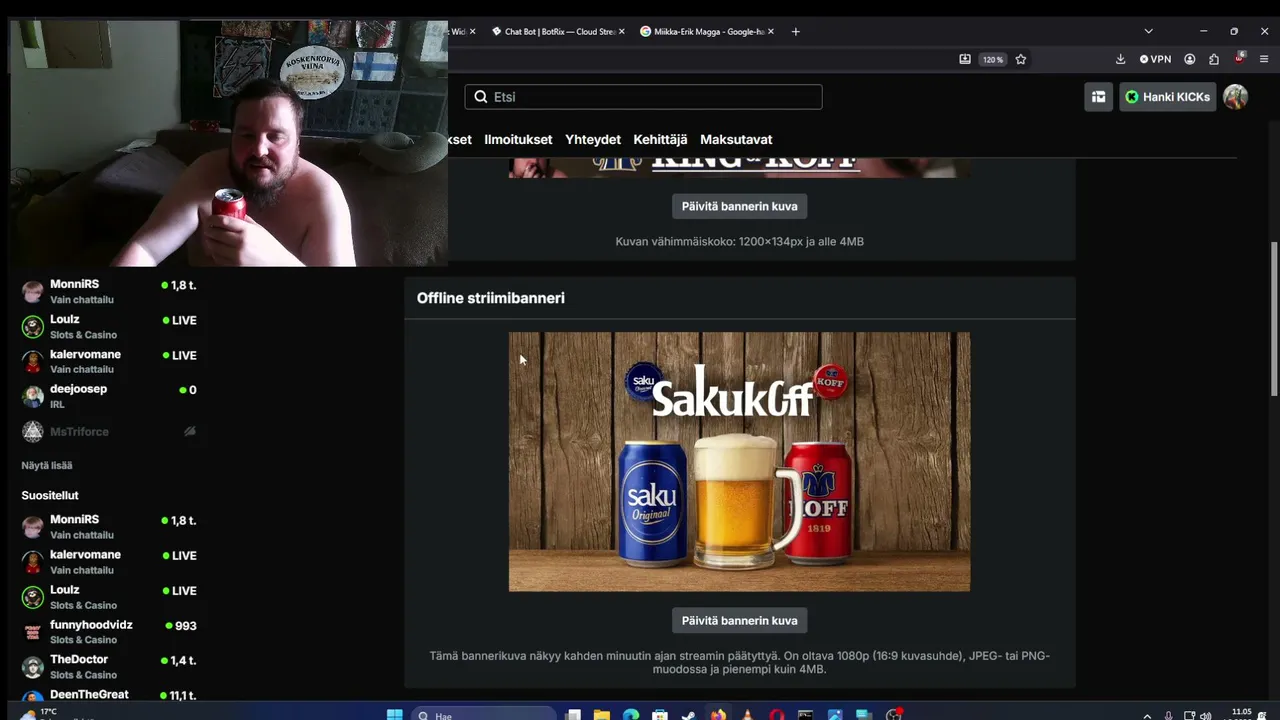The height and width of the screenshot is (720, 1280).
Task: Open the VPN extension button
Action: 1155,59
